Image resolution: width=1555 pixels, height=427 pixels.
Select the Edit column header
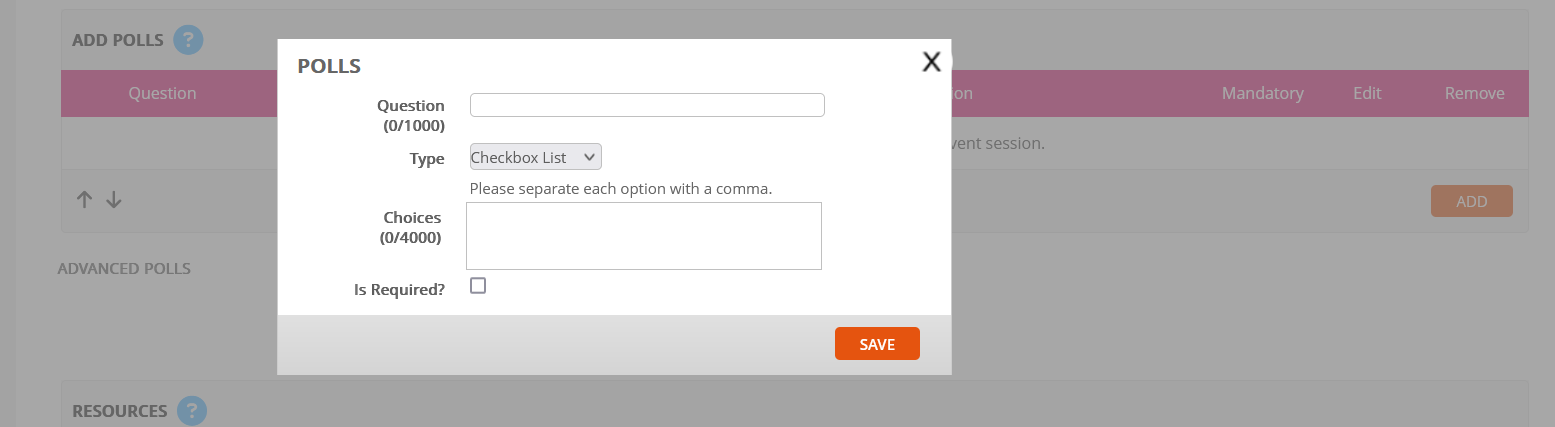[x=1367, y=93]
